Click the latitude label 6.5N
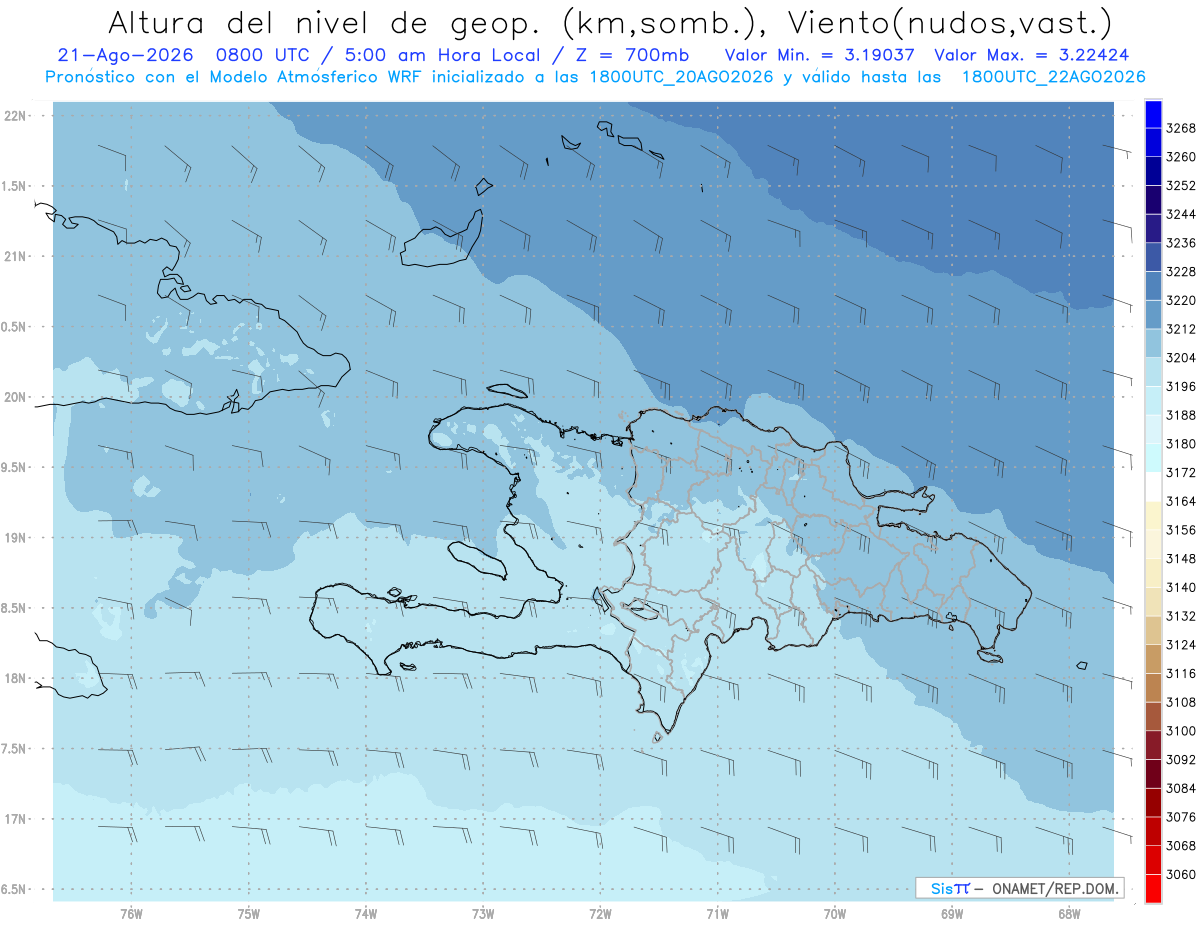 [15, 890]
